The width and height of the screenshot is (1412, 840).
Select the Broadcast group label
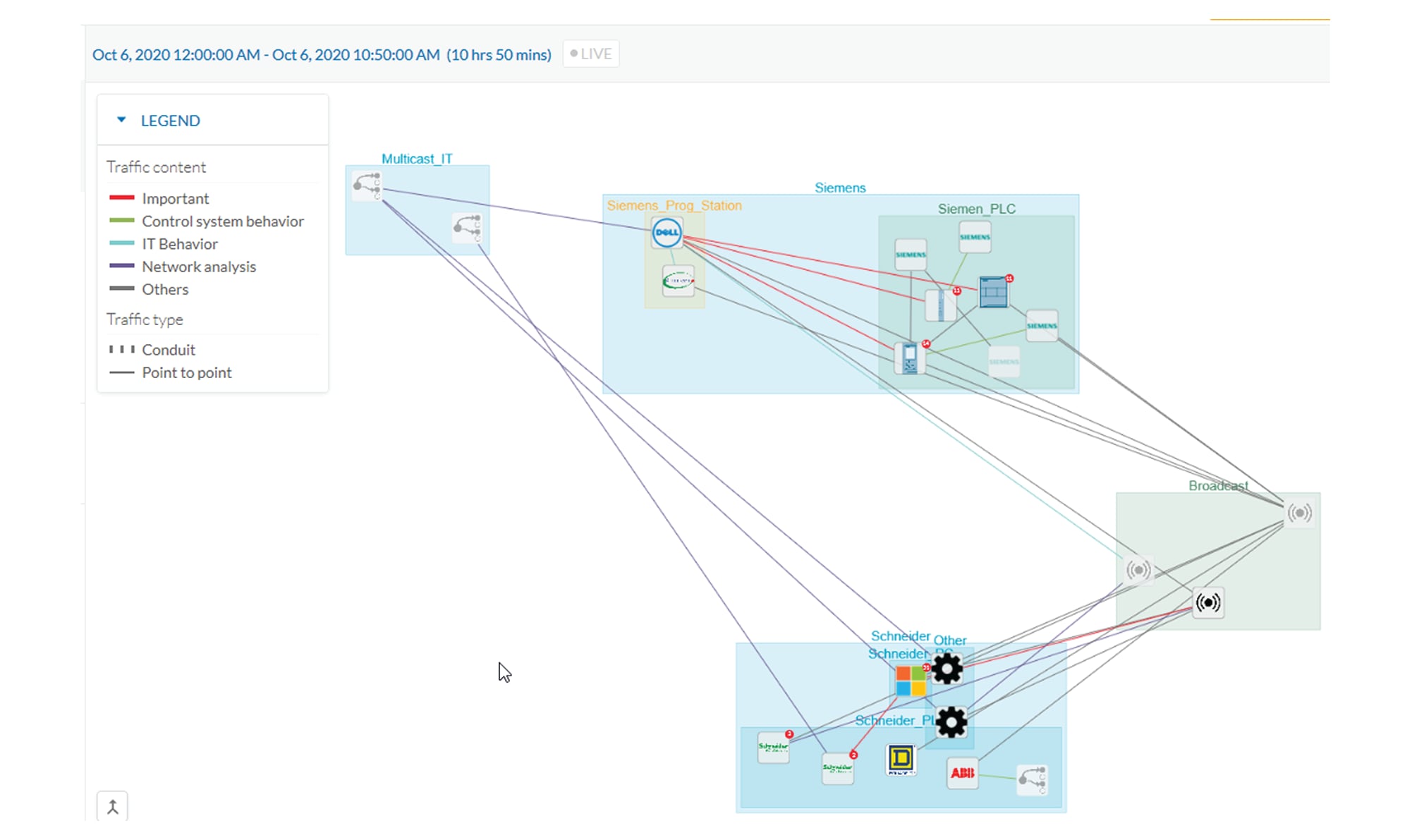(1218, 485)
